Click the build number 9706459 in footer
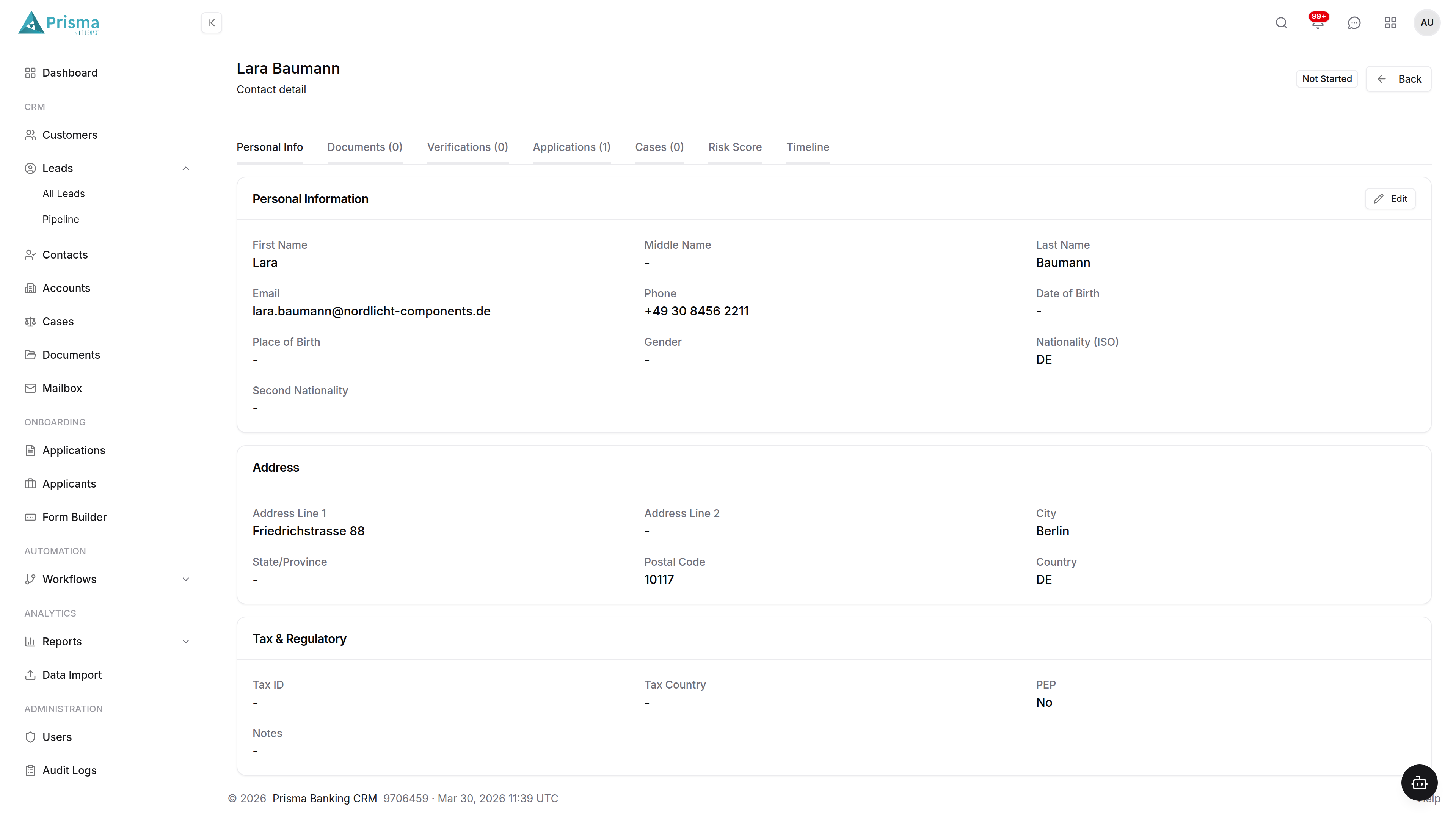 pos(406,799)
